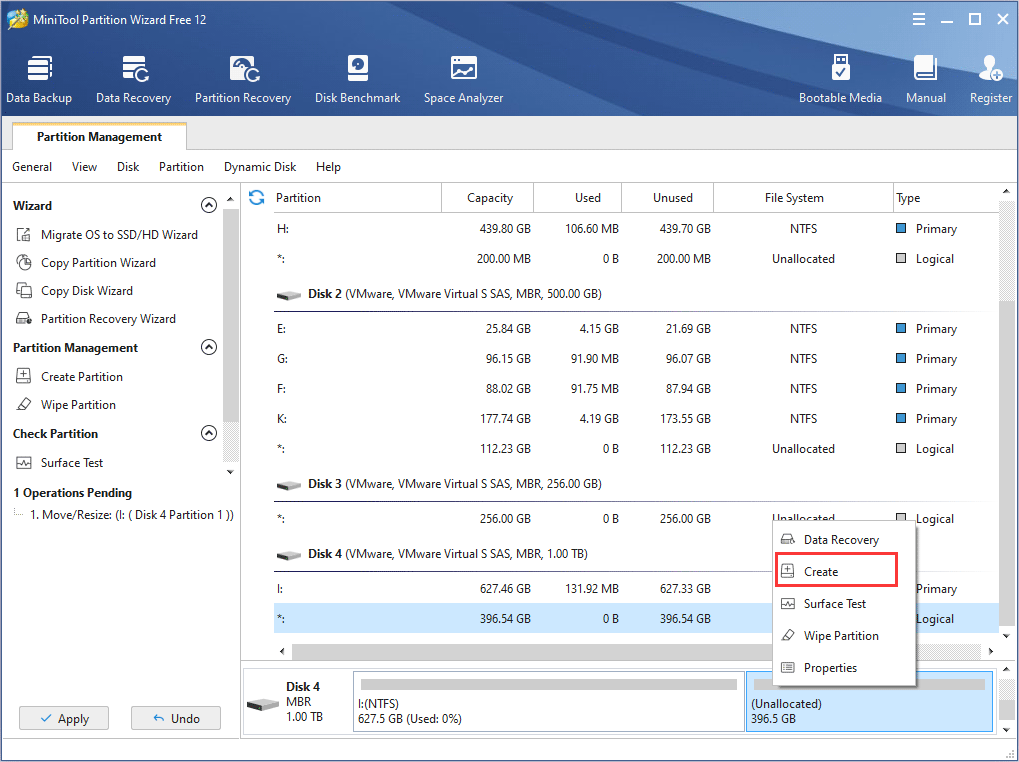This screenshot has width=1019, height=762.
Task: Click the horizontal scrollbar of partition list
Action: (532, 651)
